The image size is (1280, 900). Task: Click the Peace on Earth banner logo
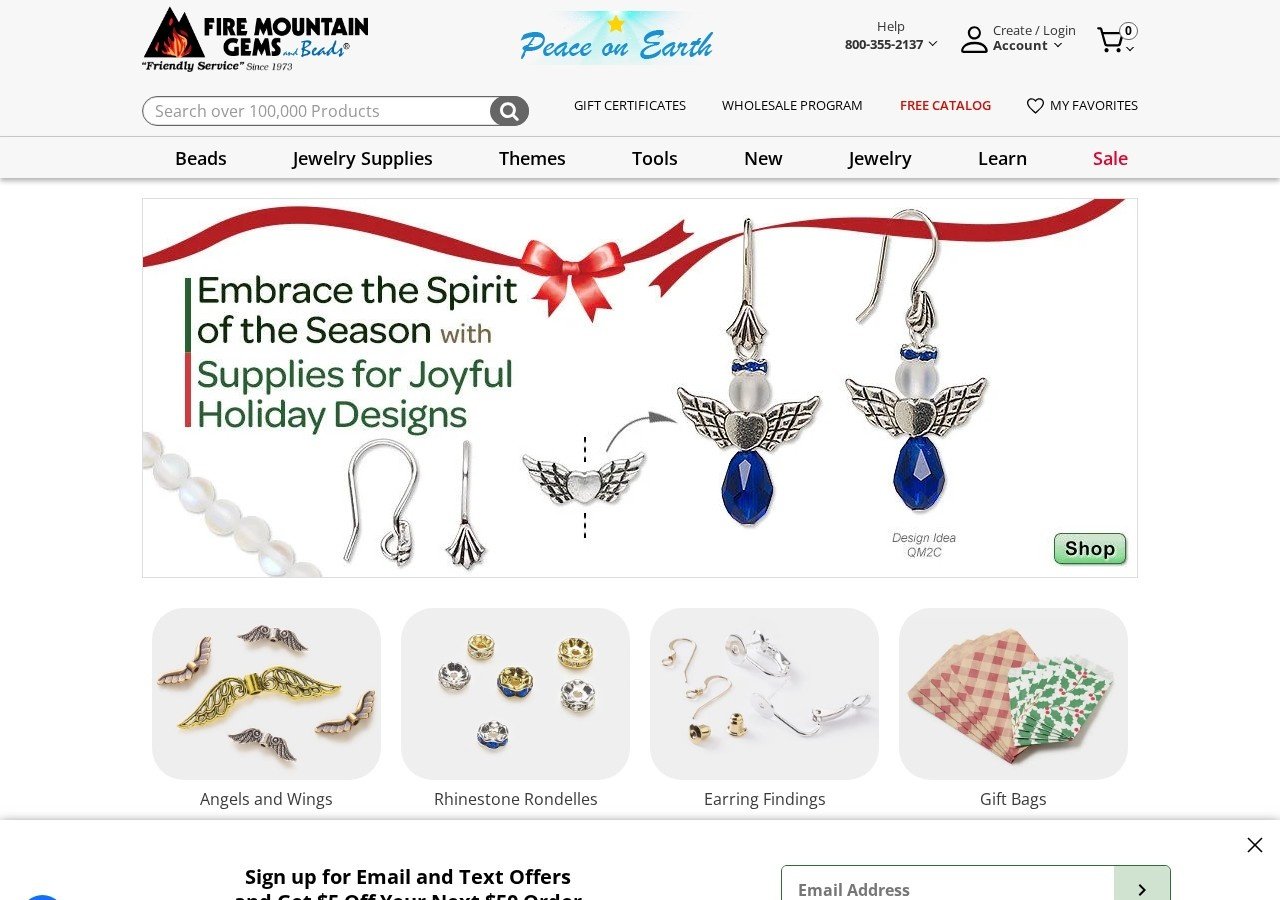pos(616,38)
